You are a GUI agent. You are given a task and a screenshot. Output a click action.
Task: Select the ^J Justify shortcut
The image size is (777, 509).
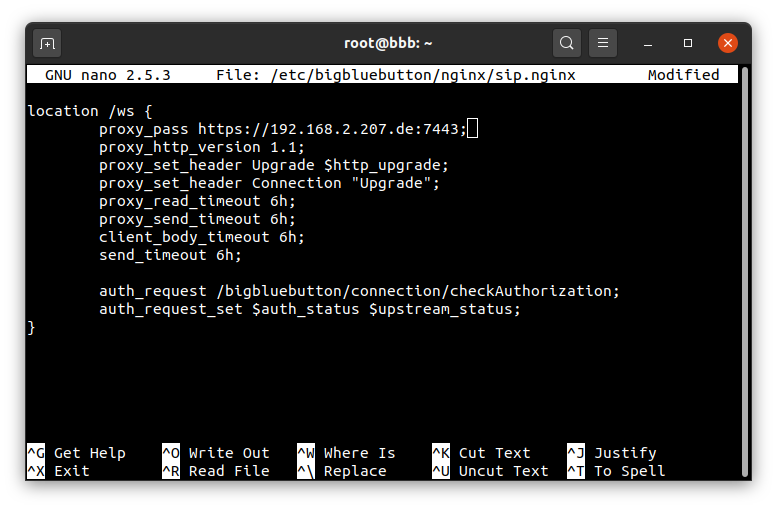click(x=612, y=452)
